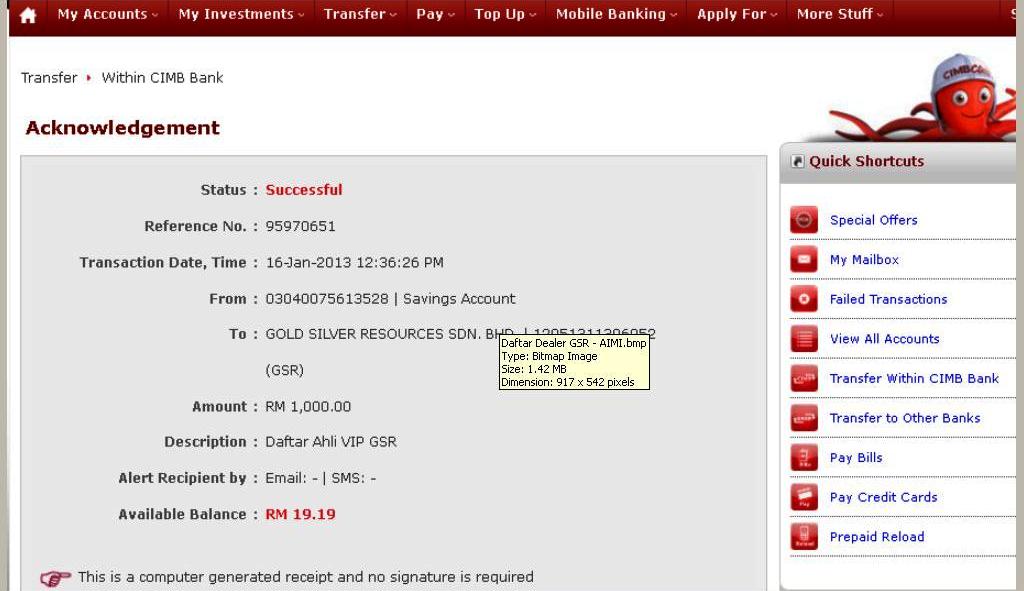Open the Special Offers link
The height and width of the screenshot is (591, 1024).
pos(873,220)
